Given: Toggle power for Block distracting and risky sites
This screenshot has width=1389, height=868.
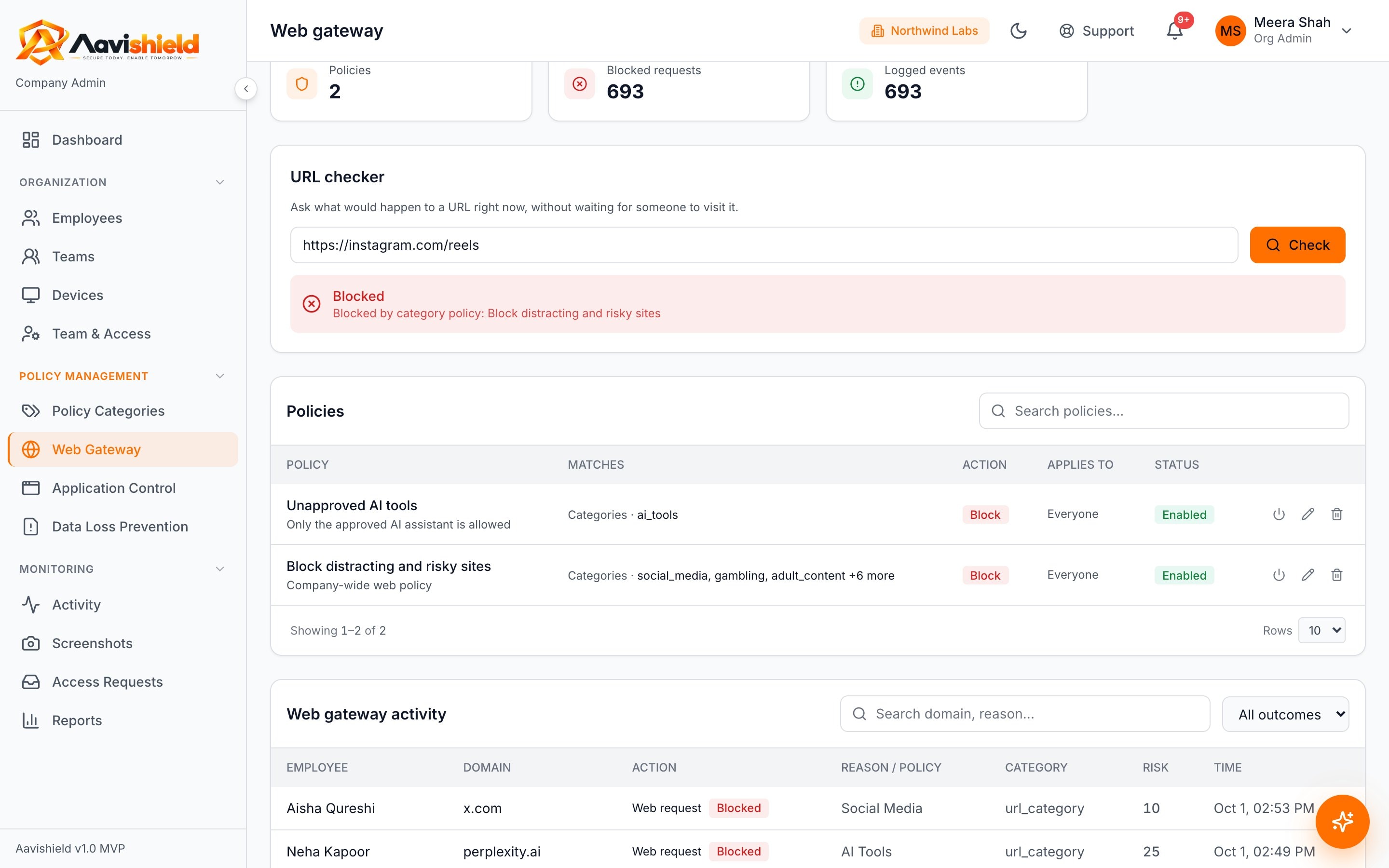Looking at the screenshot, I should 1279,575.
